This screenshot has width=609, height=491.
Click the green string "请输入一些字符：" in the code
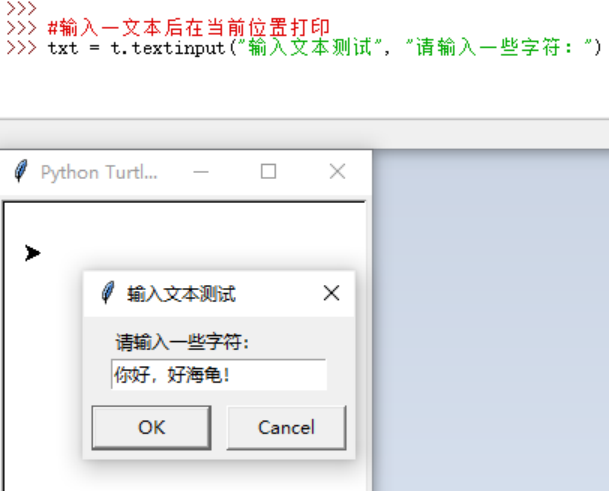tap(499, 48)
